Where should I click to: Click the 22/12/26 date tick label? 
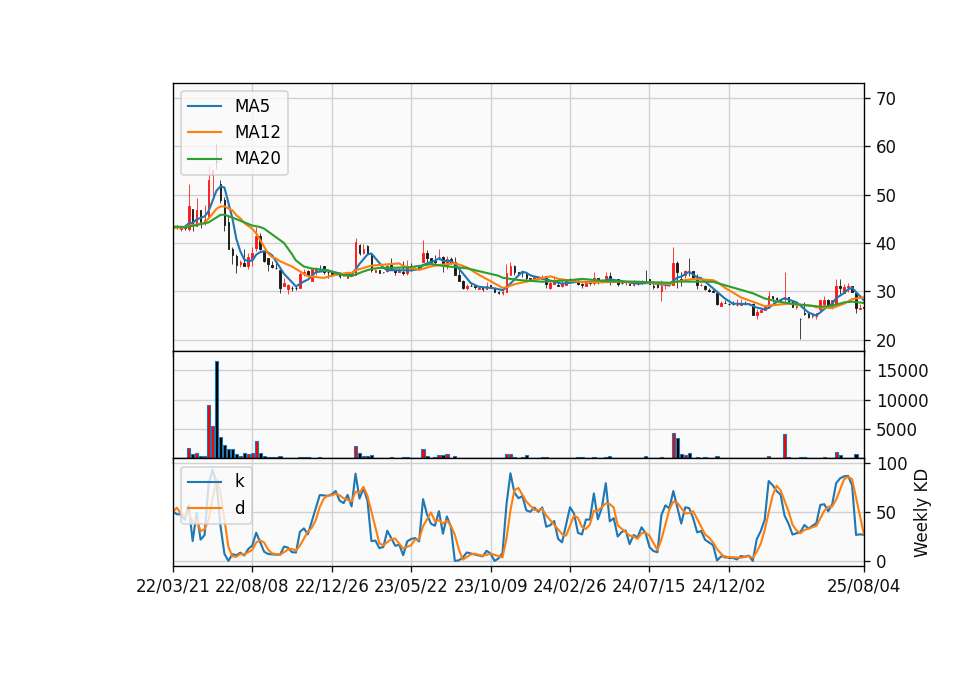(x=332, y=587)
